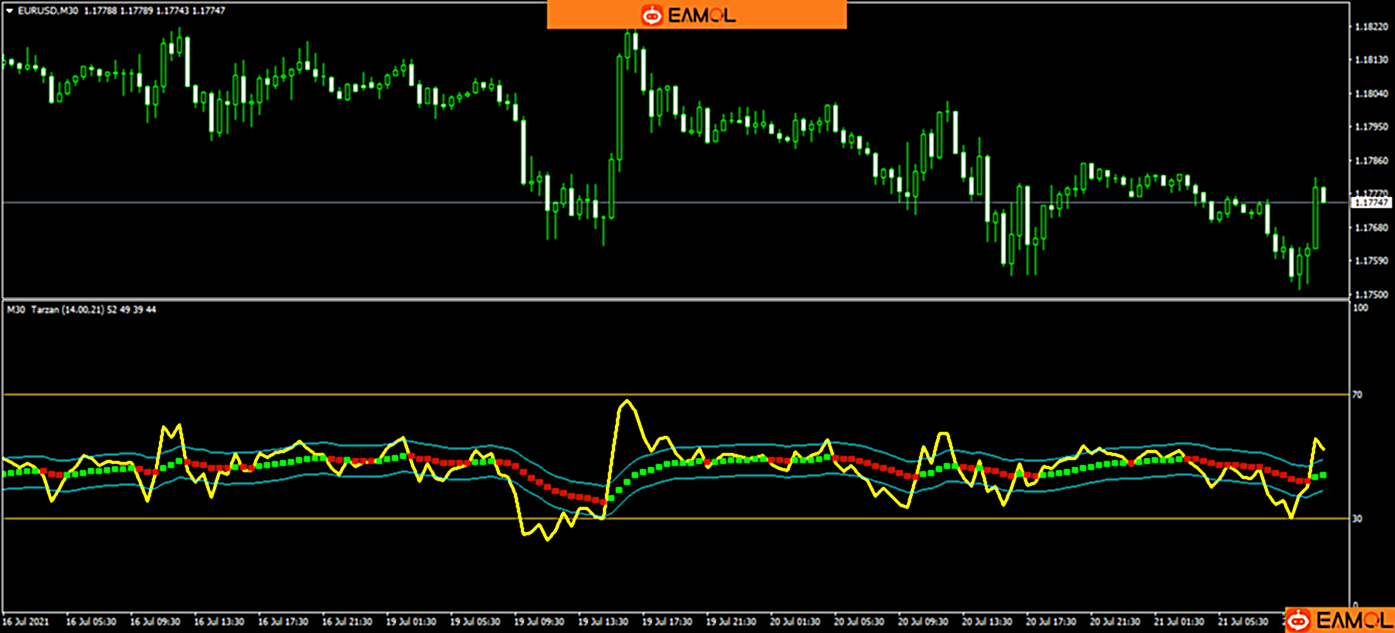Click the 1.17950 price scale label
1395x633 pixels.
point(1368,127)
